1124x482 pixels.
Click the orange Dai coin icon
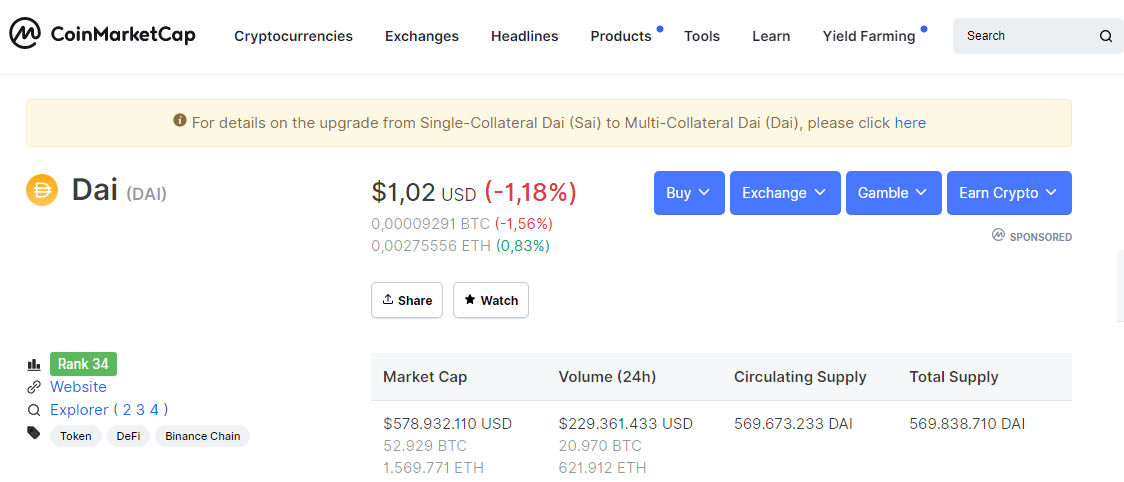tap(42, 191)
